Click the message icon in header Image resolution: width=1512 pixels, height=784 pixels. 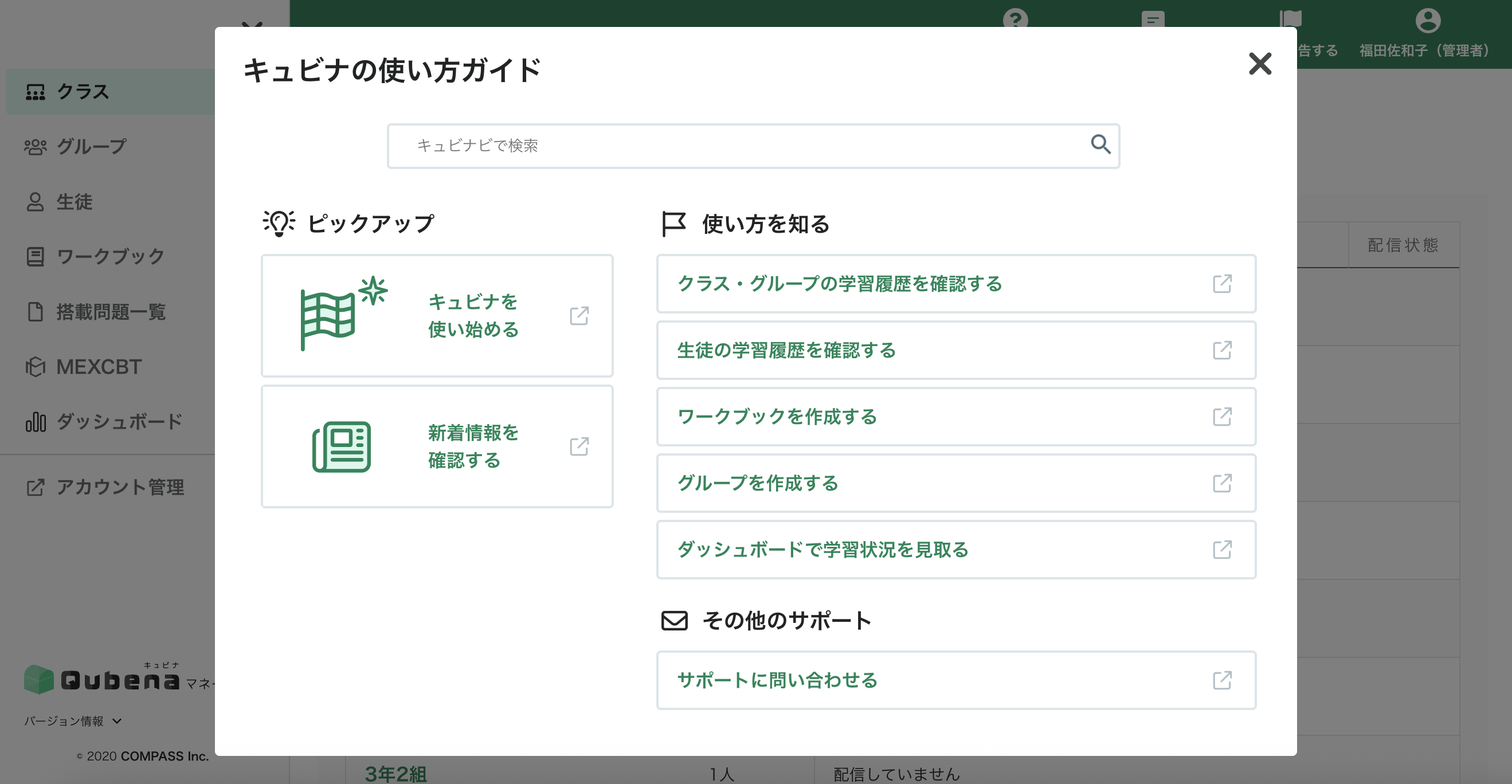coord(1153,19)
